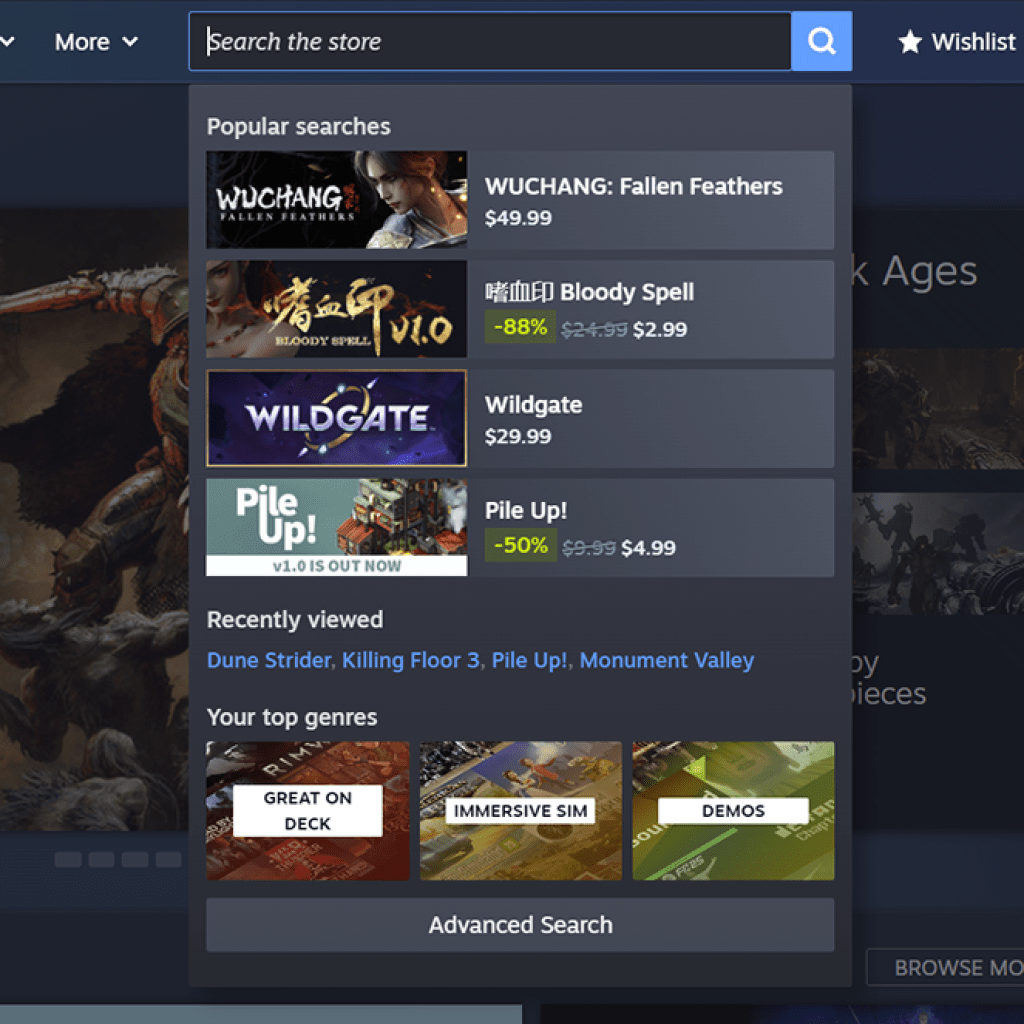
Task: Click the -88% discount badge on Bloody Spell
Action: [520, 327]
